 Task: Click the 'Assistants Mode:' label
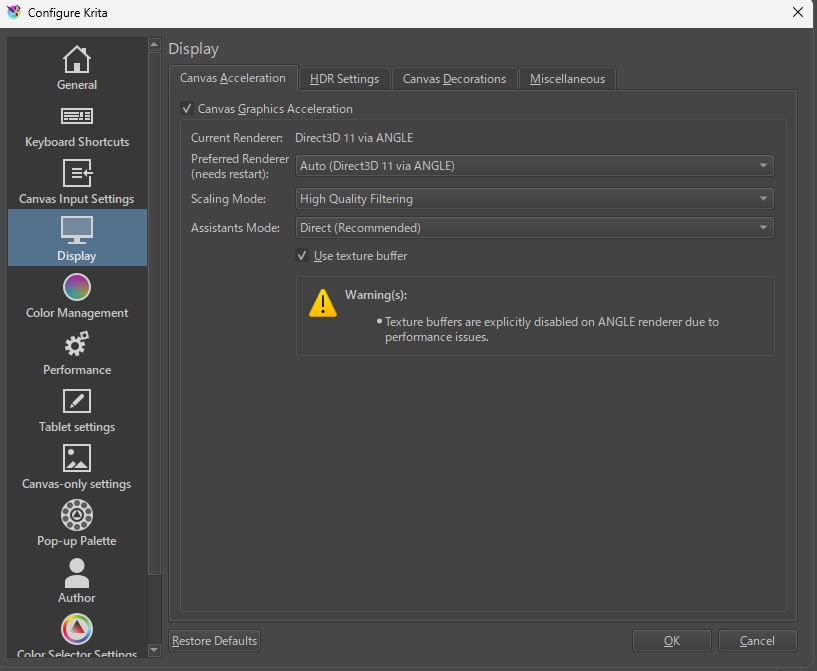coord(235,228)
